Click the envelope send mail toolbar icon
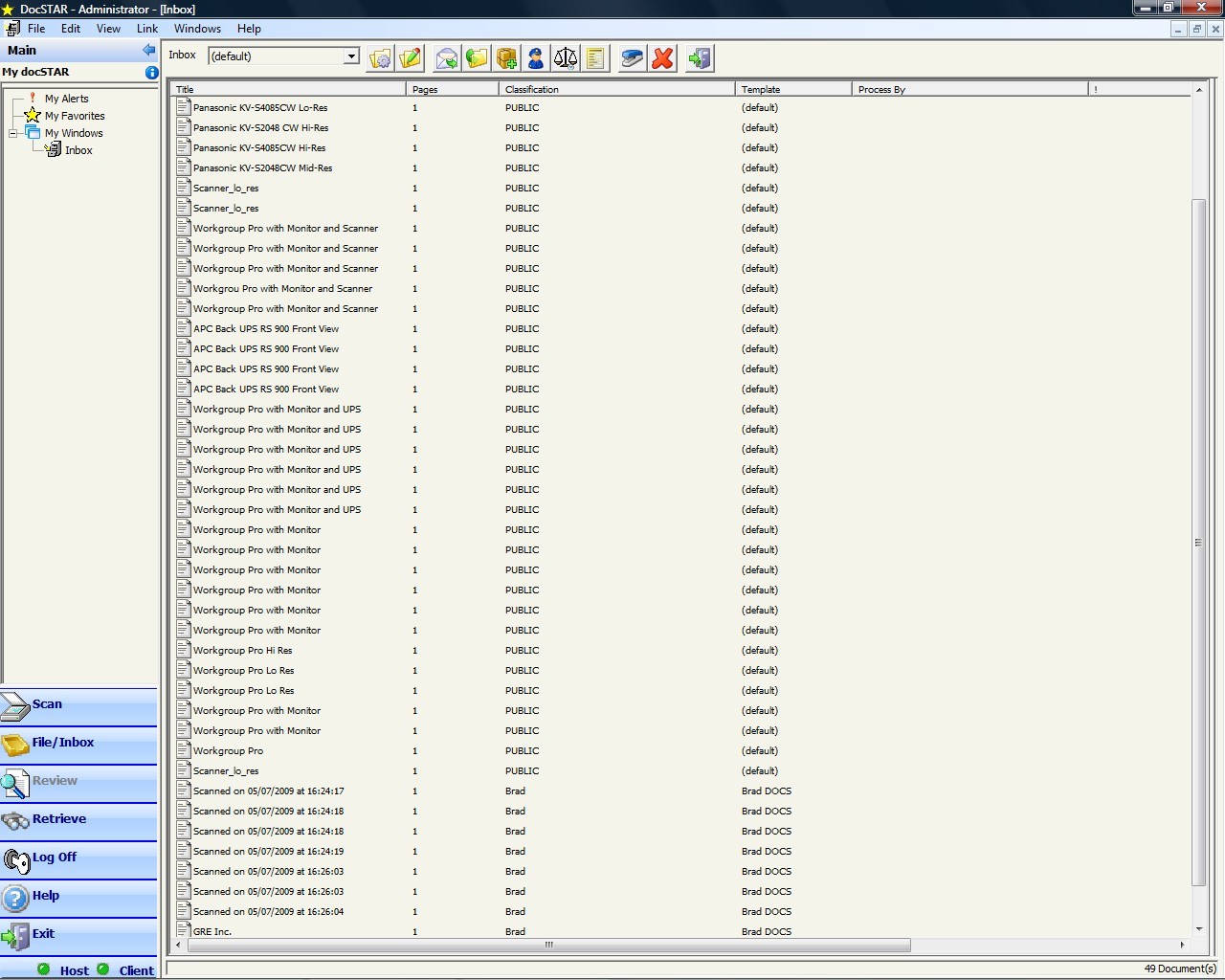Screen dimensions: 1225x980 pos(447,58)
